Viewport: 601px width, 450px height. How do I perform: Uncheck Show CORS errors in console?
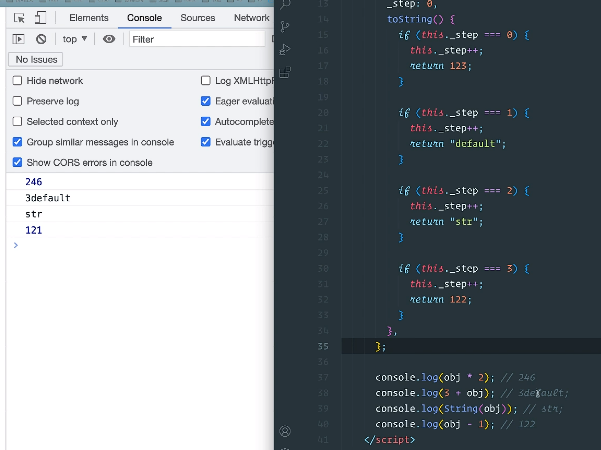click(17, 163)
